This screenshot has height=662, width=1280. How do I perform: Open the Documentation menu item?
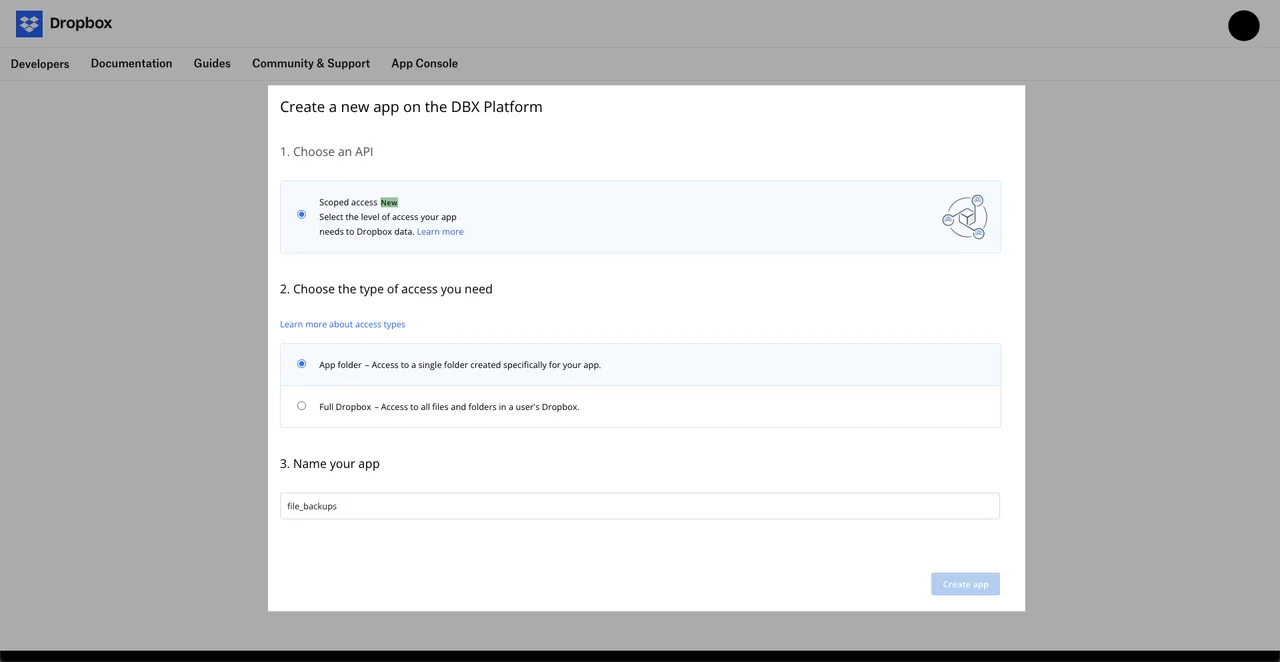click(131, 63)
